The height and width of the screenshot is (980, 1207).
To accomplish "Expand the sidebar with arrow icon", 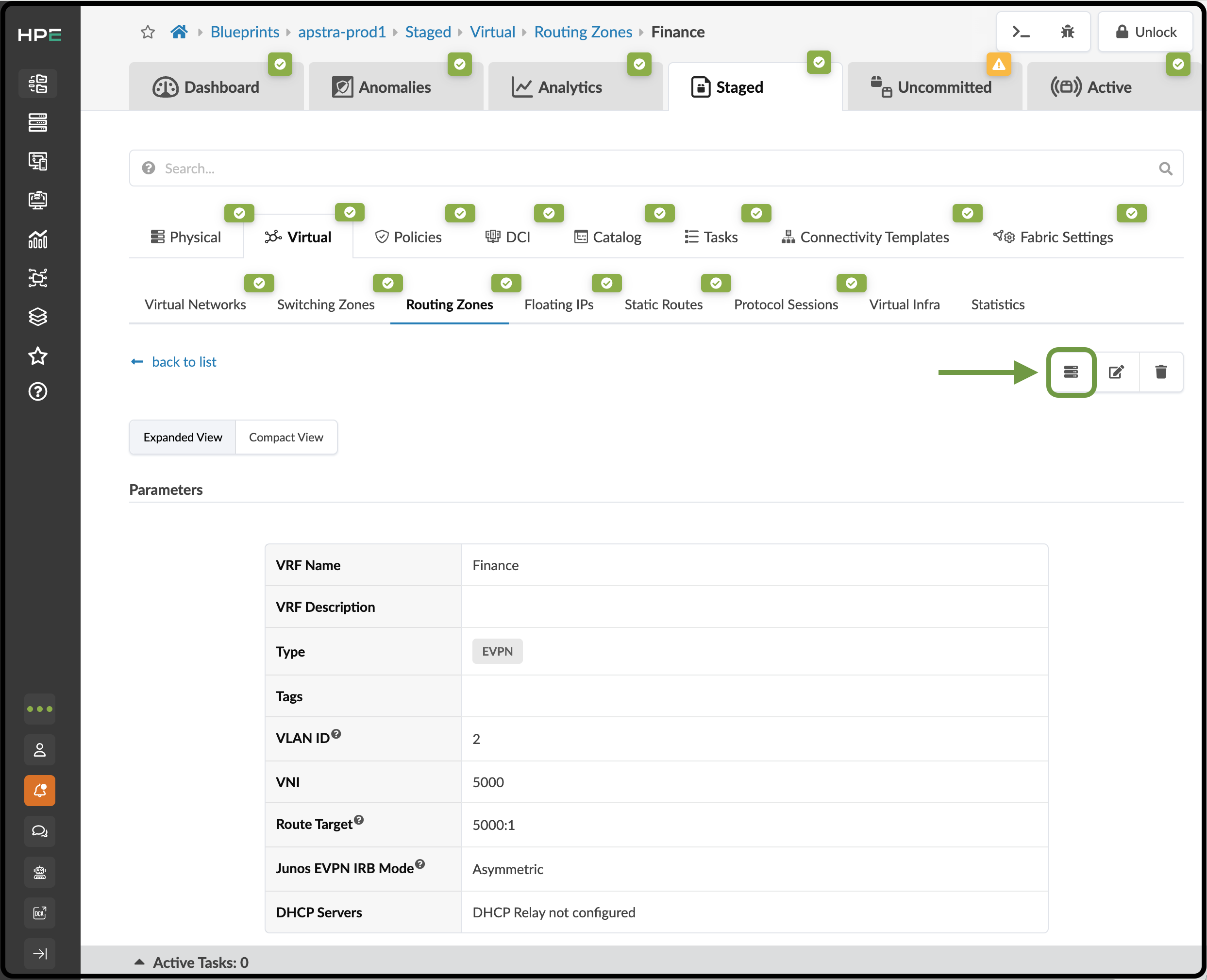I will tap(39, 953).
